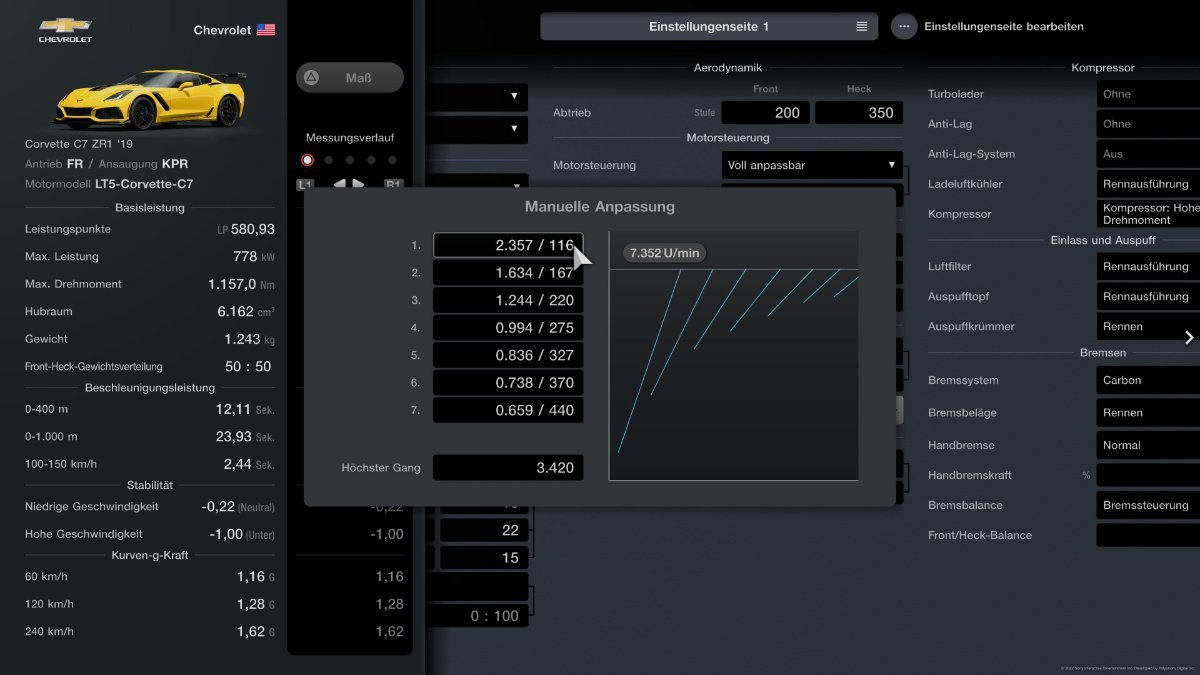Click the L1 shoulder button icon
This screenshot has height=675, width=1200.
[x=306, y=184]
